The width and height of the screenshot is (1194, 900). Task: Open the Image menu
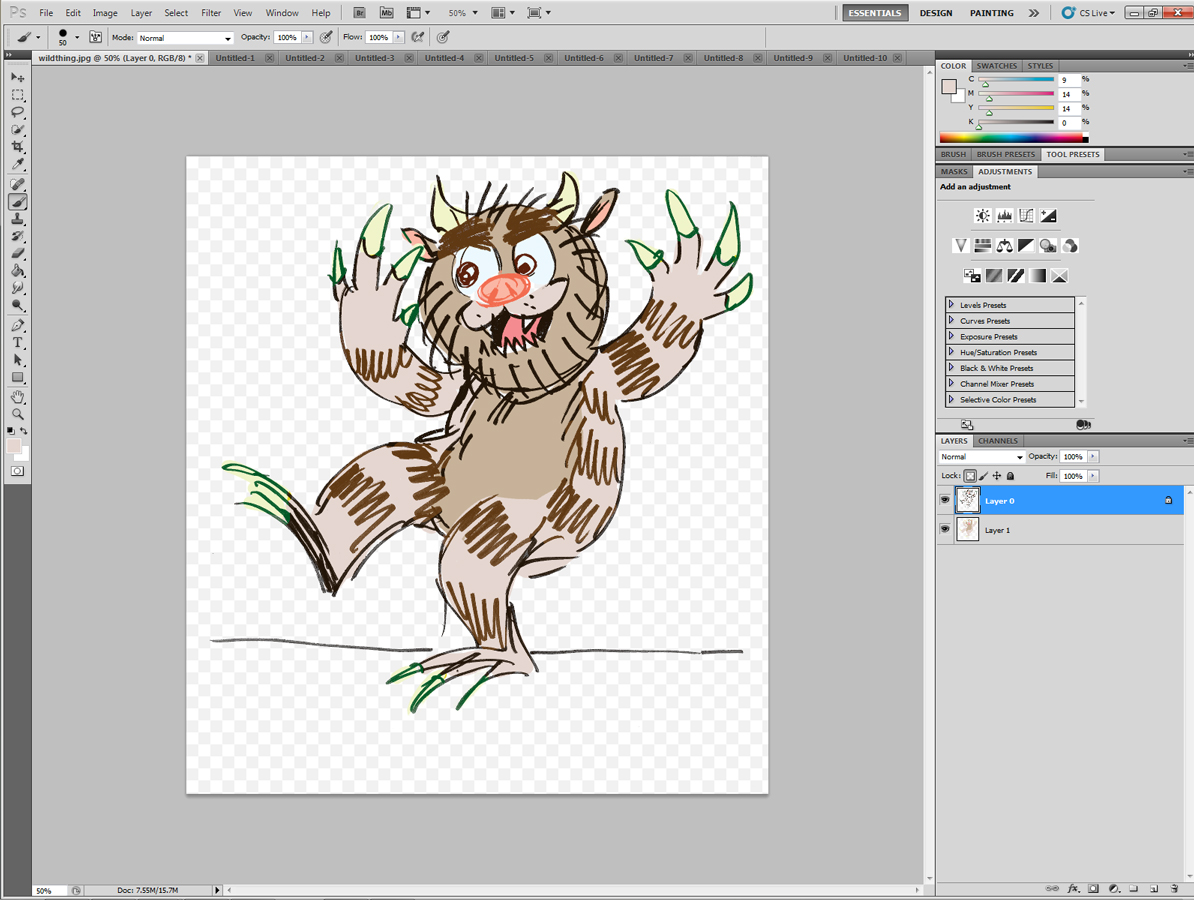click(105, 13)
